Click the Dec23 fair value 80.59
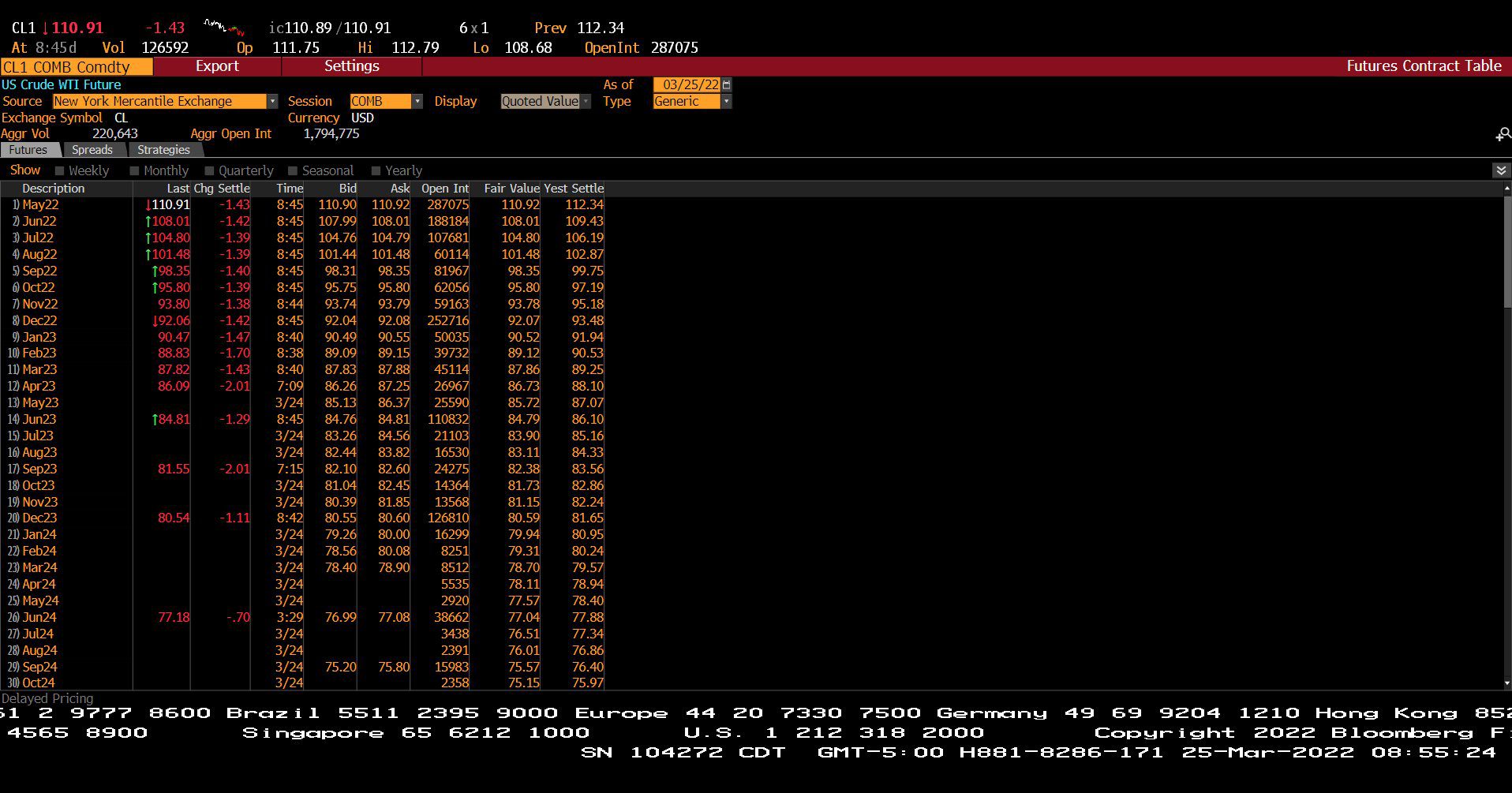 [524, 518]
